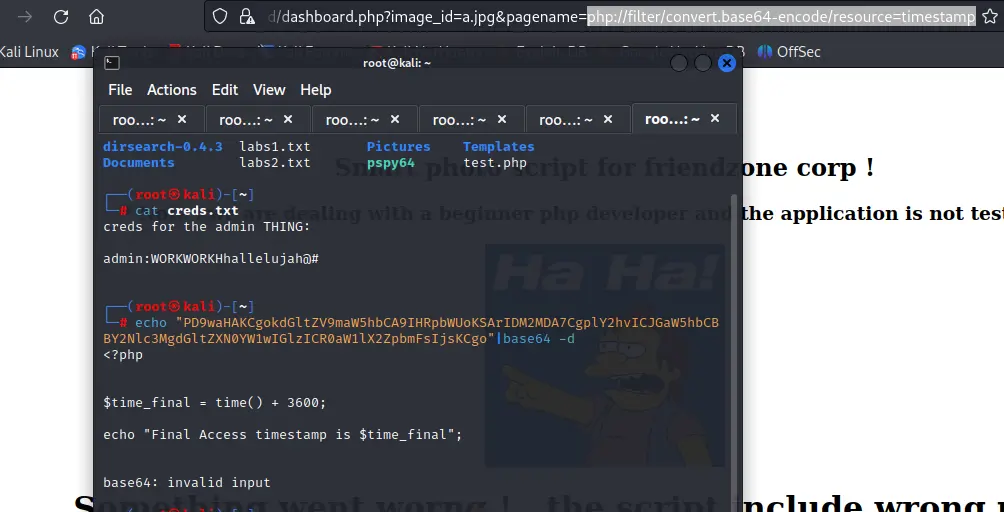Click the labs1.txt file name
The image size is (1004, 512).
[x=275, y=147]
